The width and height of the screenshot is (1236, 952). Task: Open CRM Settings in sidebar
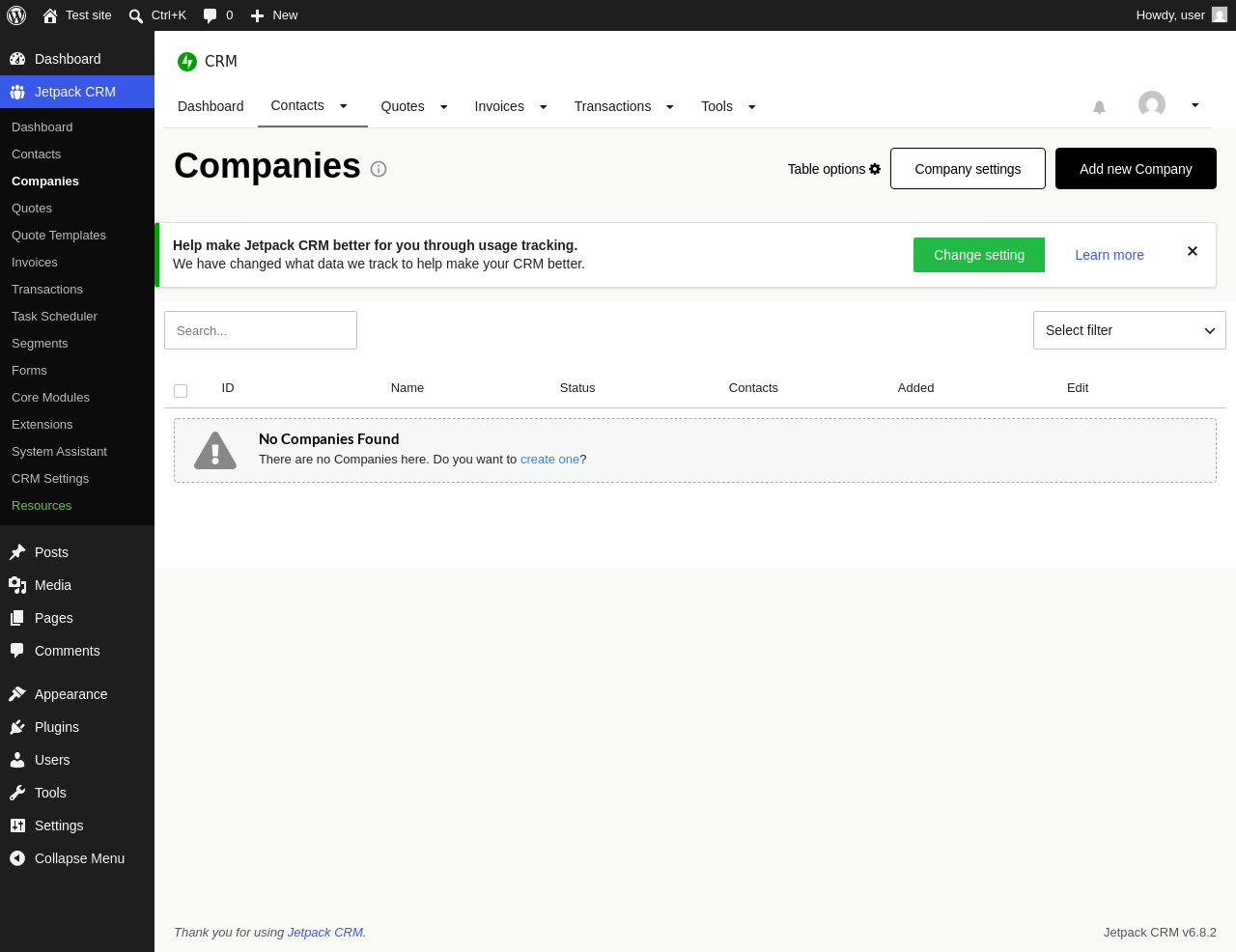[x=50, y=479]
